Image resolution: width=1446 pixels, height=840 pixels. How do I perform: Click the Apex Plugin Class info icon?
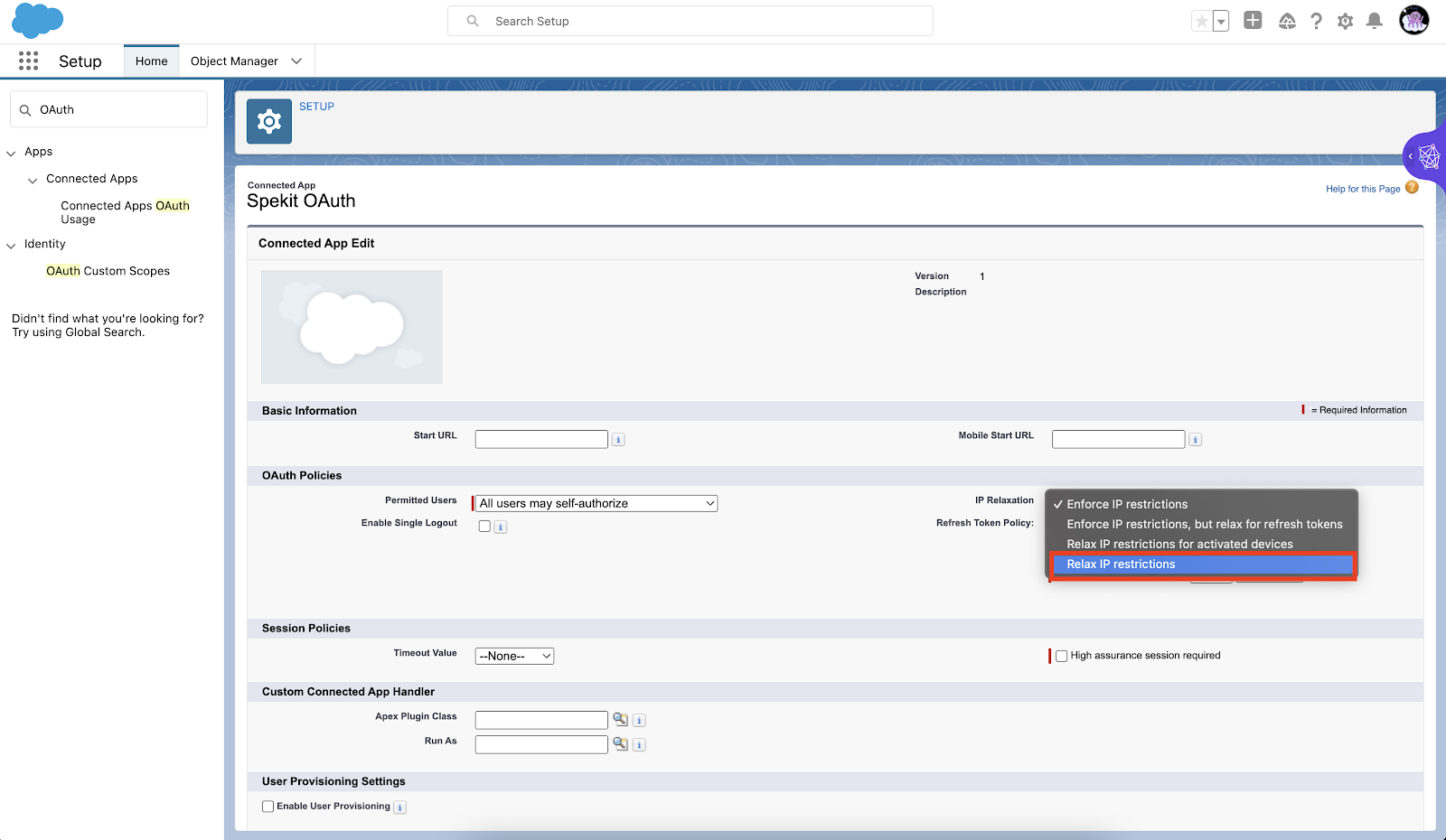pyautogui.click(x=639, y=721)
